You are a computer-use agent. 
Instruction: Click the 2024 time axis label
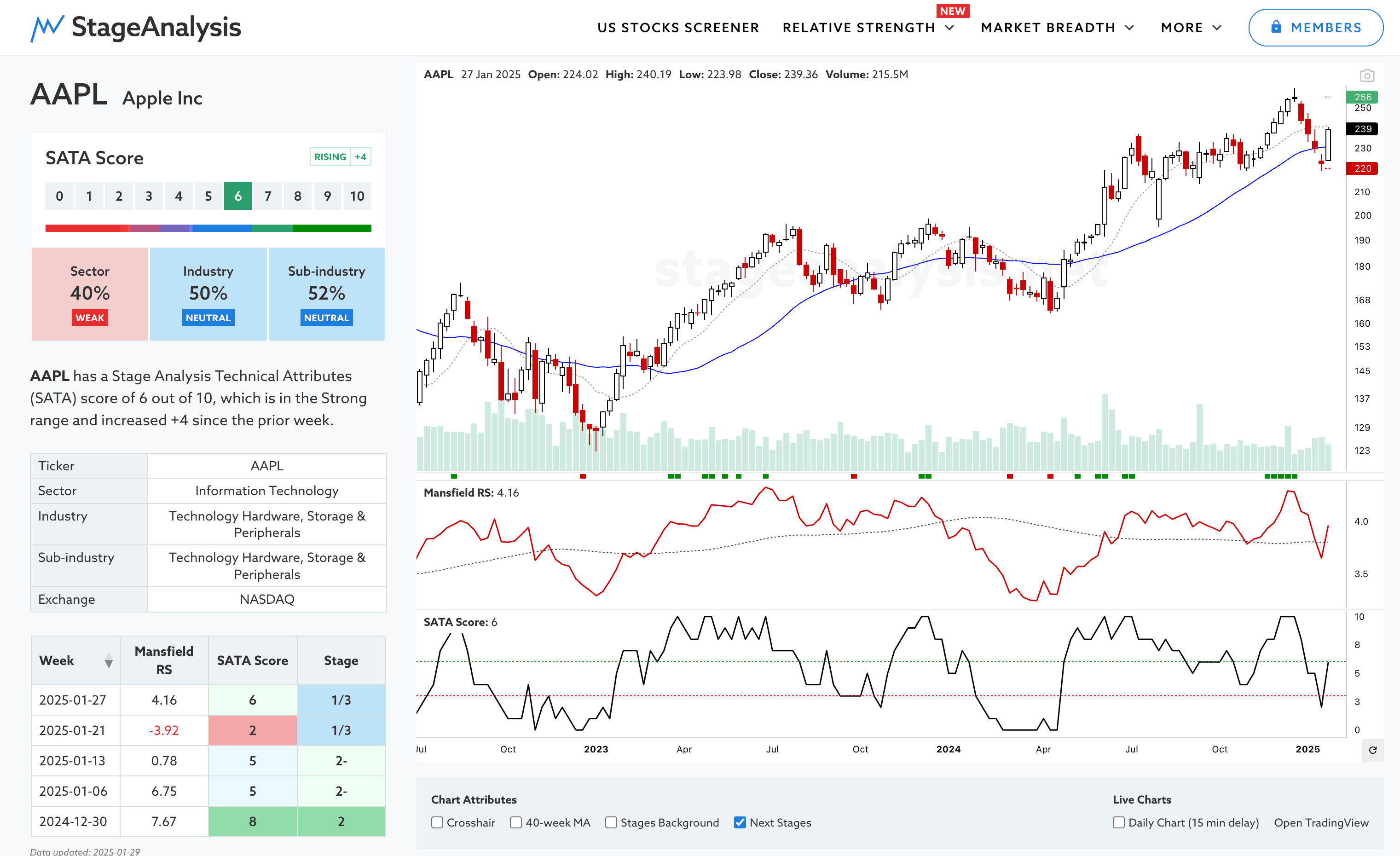tap(949, 749)
